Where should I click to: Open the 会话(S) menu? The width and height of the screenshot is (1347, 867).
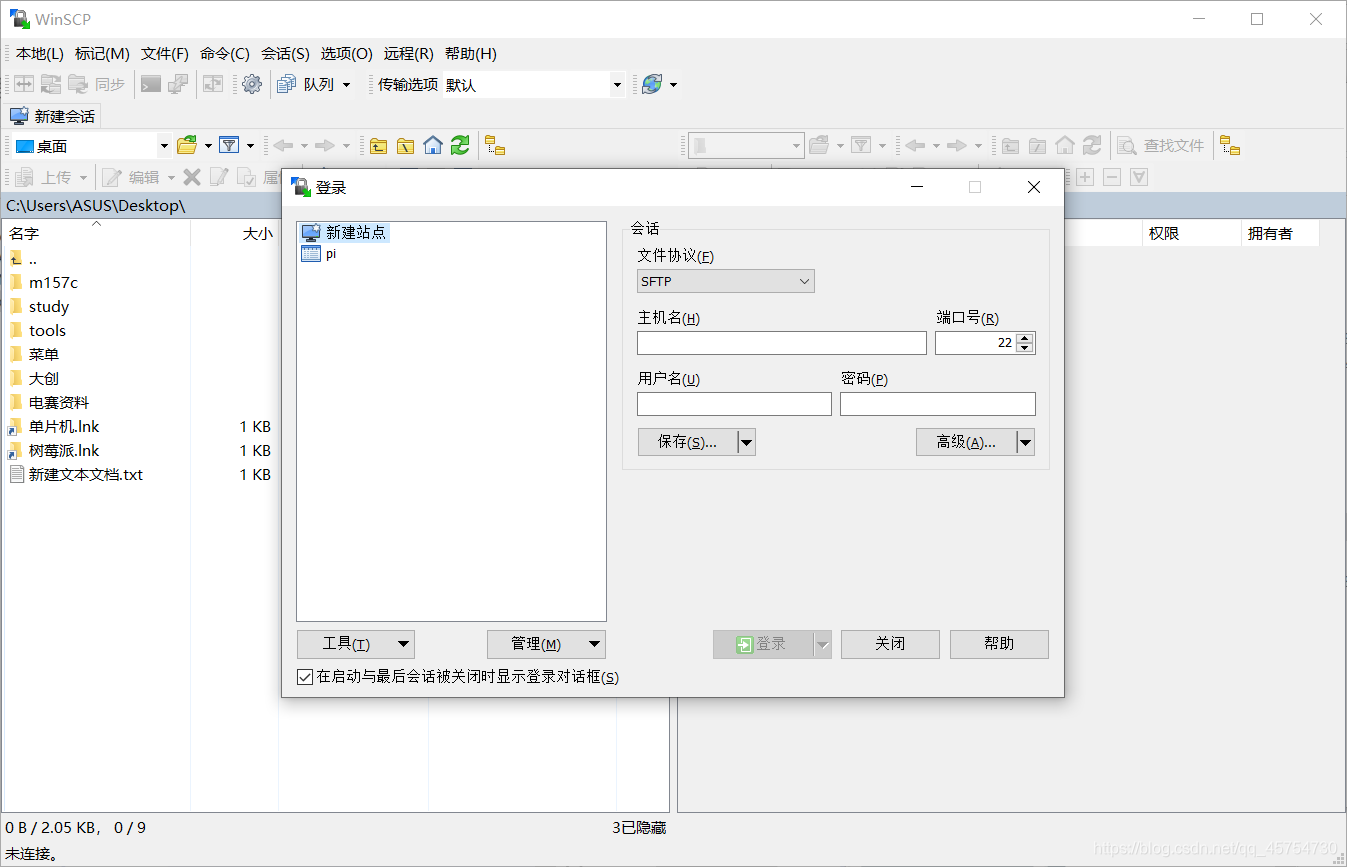pos(285,54)
